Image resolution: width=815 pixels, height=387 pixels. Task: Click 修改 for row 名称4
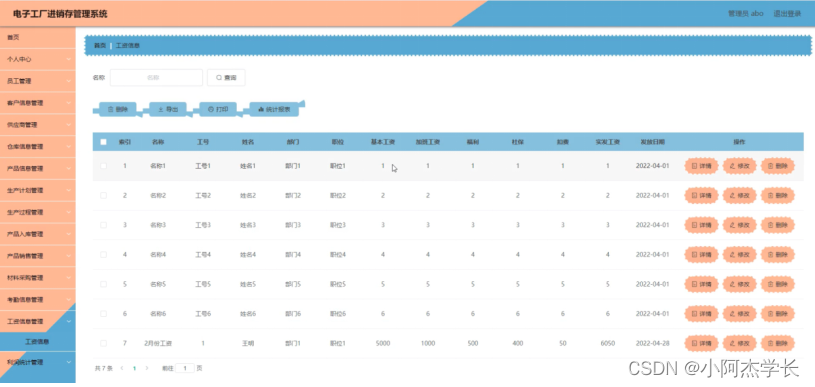tap(740, 255)
